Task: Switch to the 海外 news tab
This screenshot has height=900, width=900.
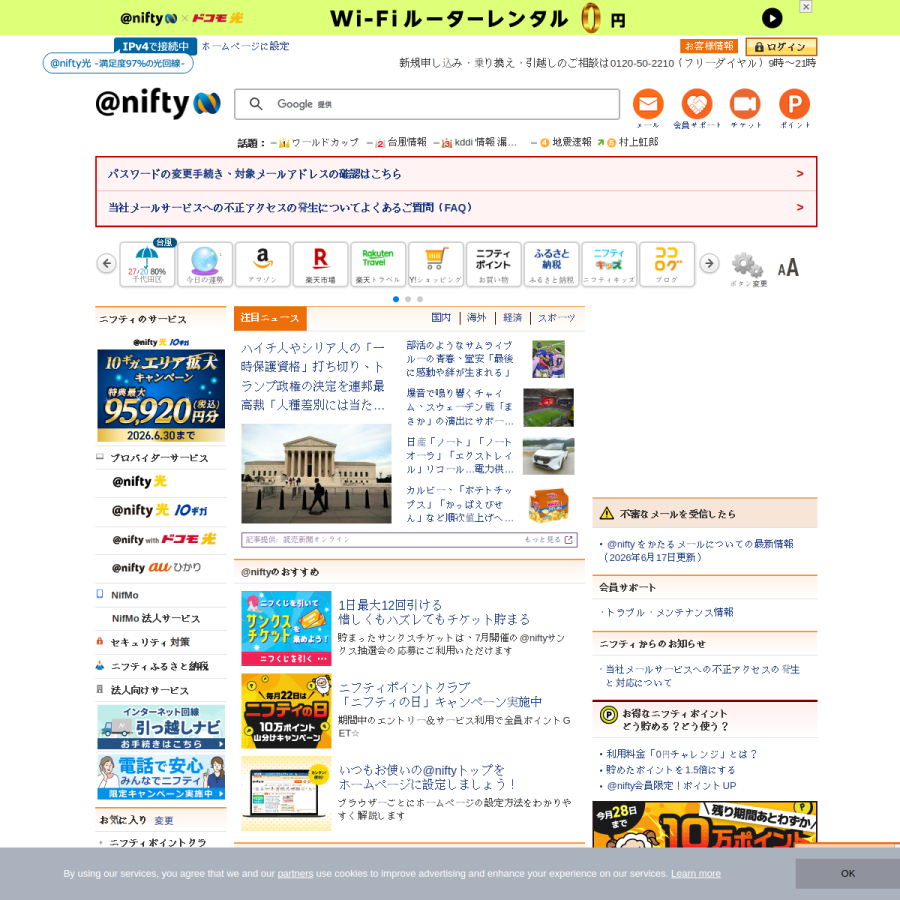Action: [476, 318]
